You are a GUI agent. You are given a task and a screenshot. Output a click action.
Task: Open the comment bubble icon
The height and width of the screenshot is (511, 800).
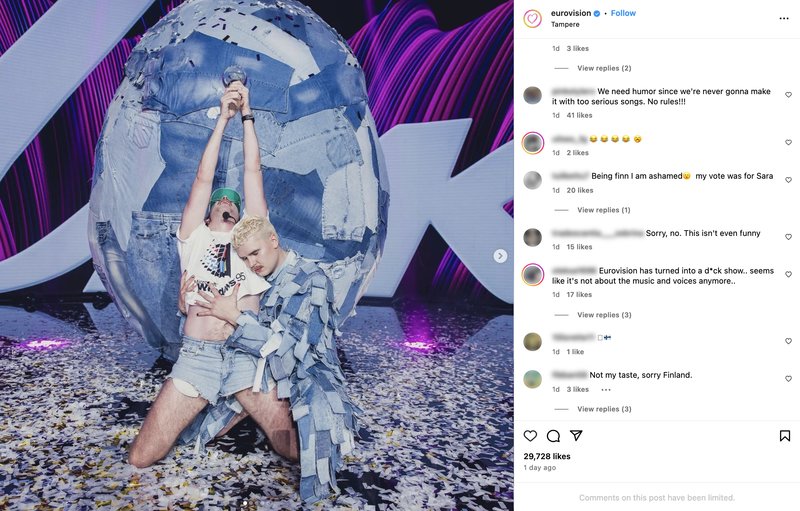tap(554, 436)
